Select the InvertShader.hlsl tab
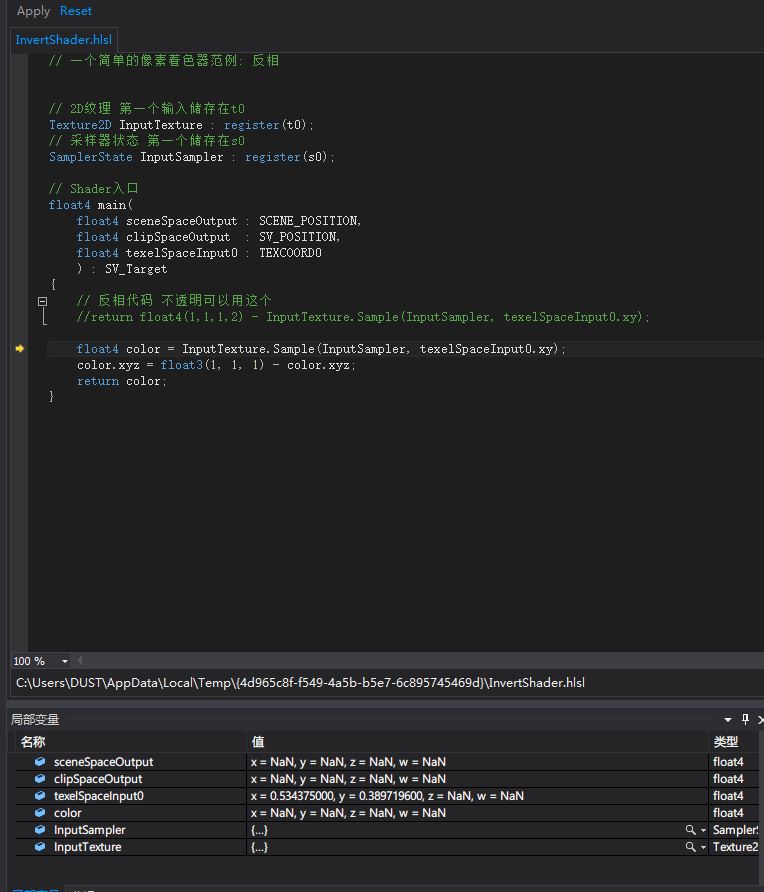The height and width of the screenshot is (892, 764). pyautogui.click(x=64, y=40)
